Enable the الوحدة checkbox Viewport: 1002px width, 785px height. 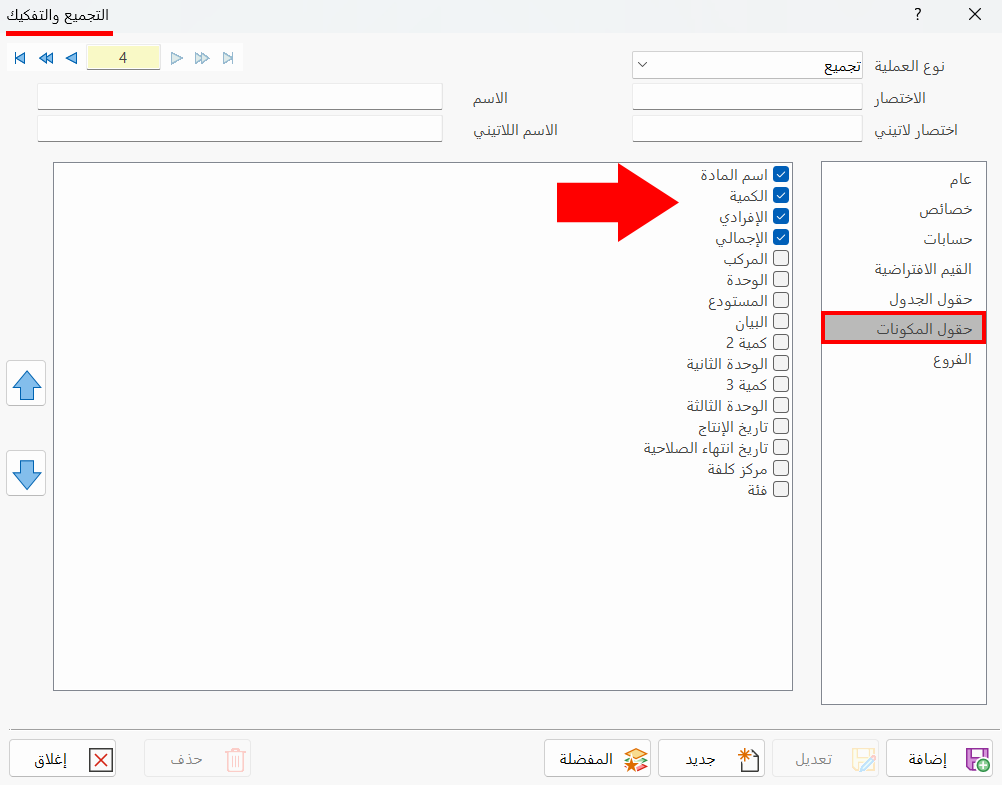point(781,279)
